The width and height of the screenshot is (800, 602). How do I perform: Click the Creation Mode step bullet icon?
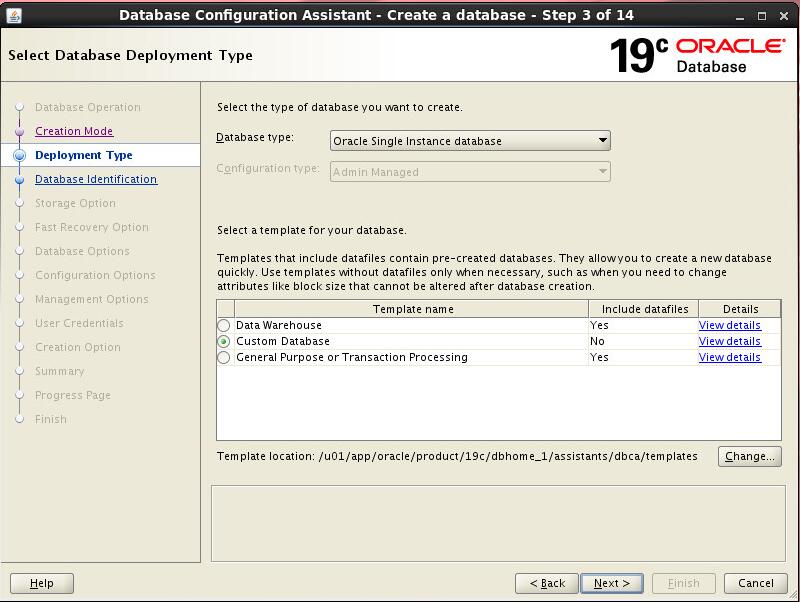[x=19, y=132]
